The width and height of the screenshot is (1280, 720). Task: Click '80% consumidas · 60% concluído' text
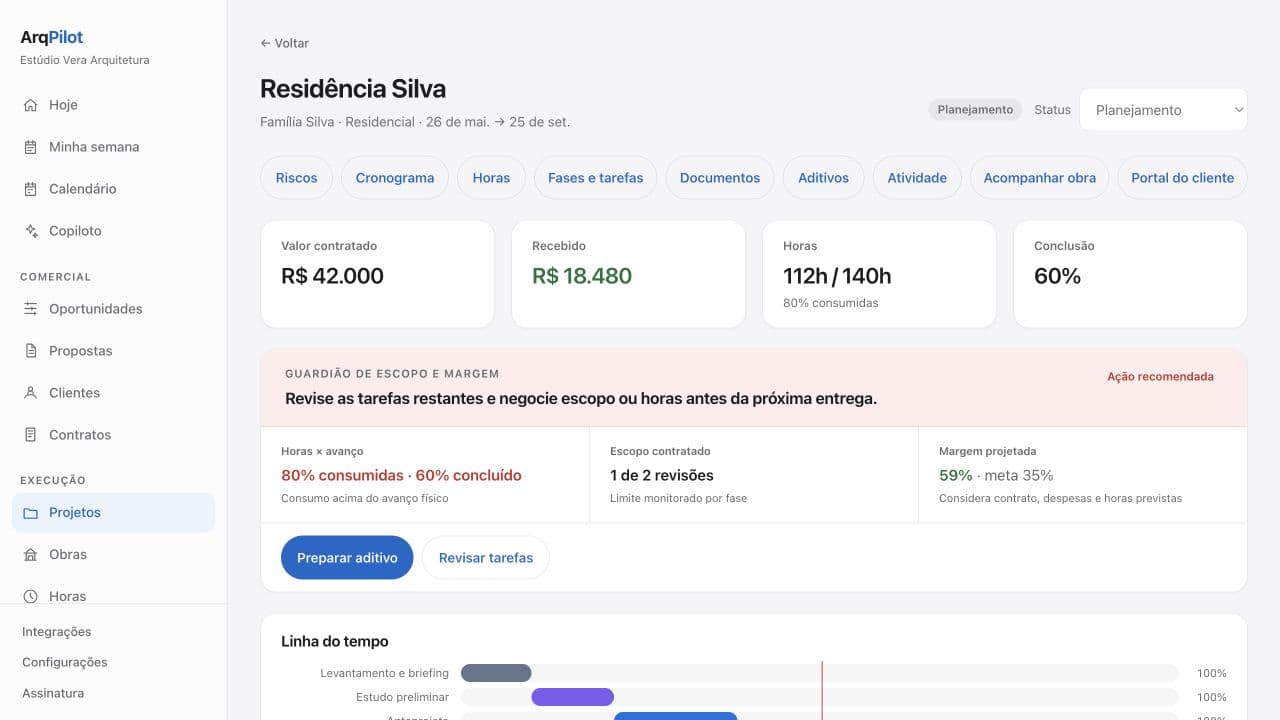[401, 475]
